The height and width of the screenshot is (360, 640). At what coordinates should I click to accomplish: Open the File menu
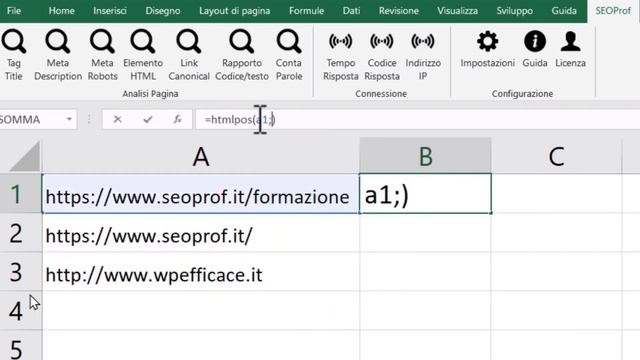pyautogui.click(x=13, y=11)
